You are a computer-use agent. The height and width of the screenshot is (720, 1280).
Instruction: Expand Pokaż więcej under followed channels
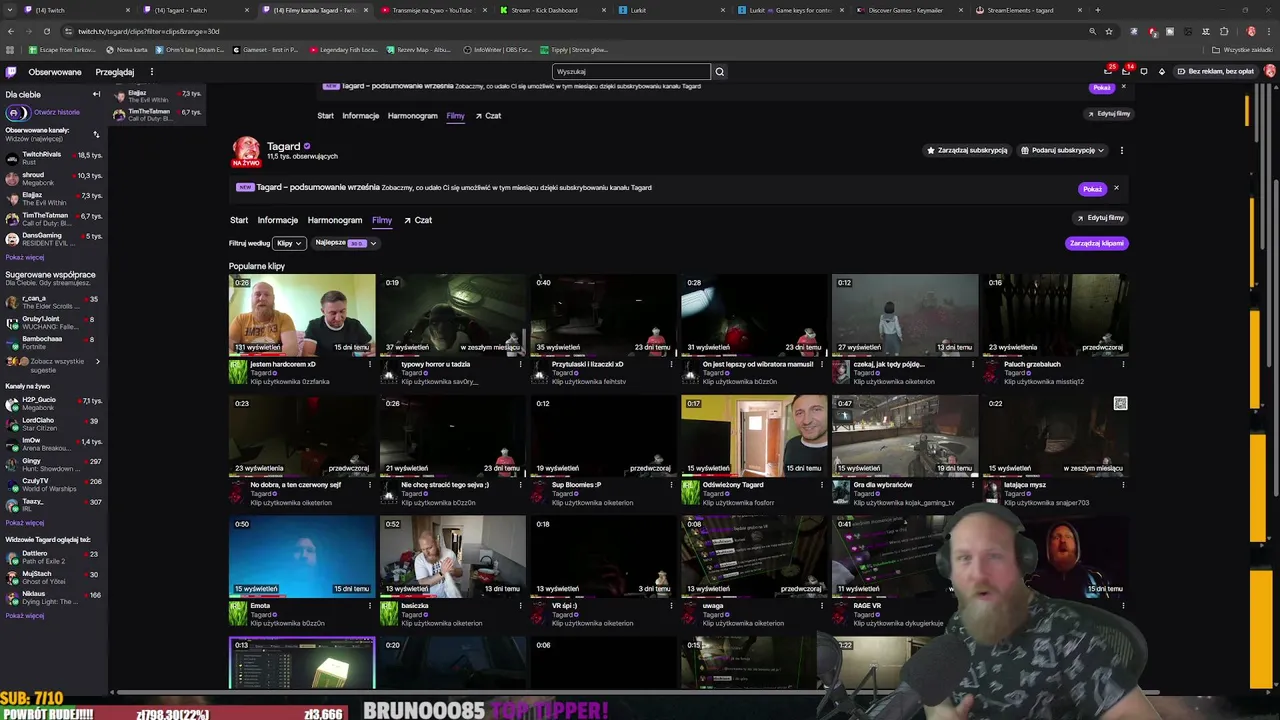point(25,257)
